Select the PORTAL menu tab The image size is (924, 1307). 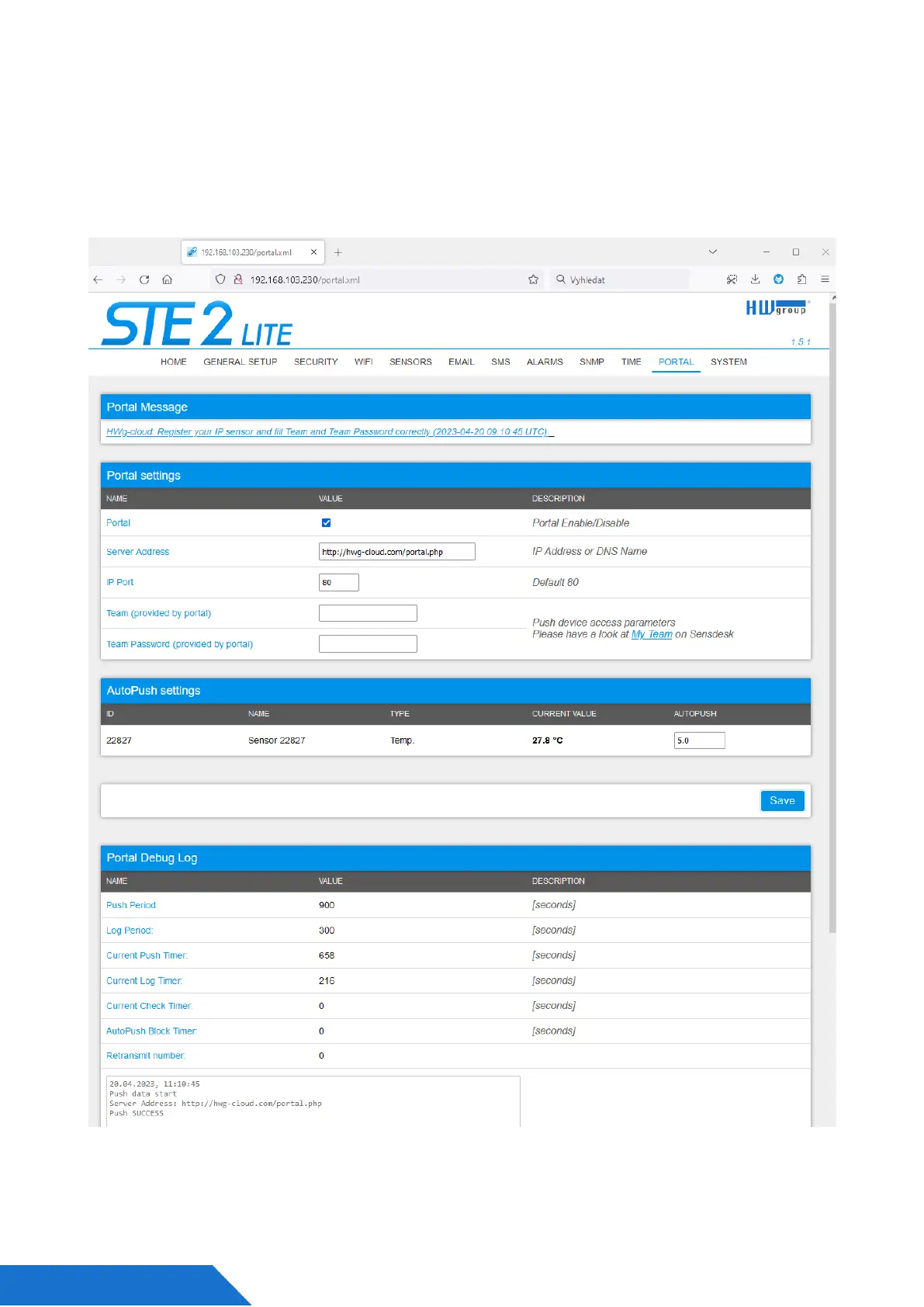point(677,362)
